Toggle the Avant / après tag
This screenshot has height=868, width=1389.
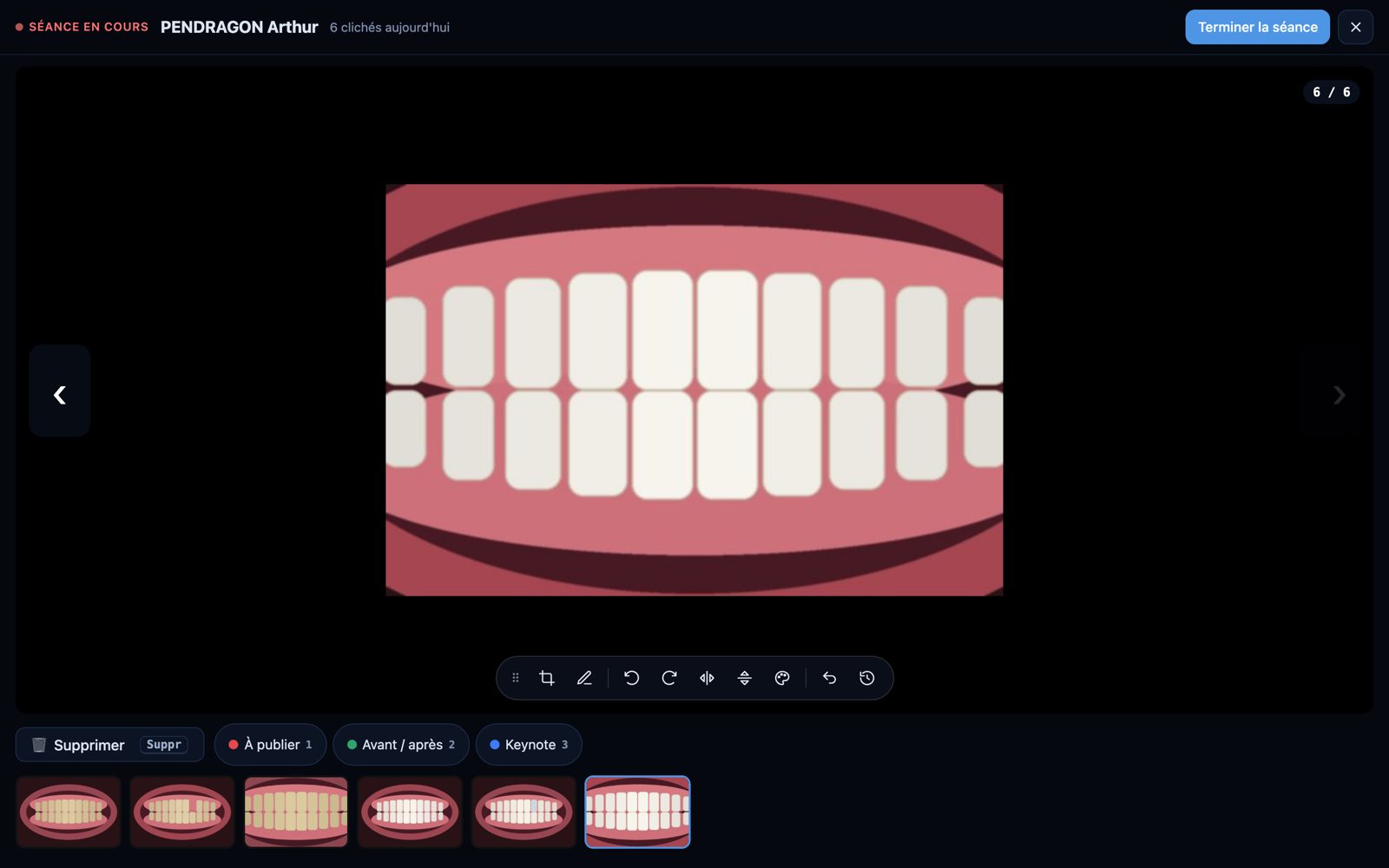tap(401, 745)
